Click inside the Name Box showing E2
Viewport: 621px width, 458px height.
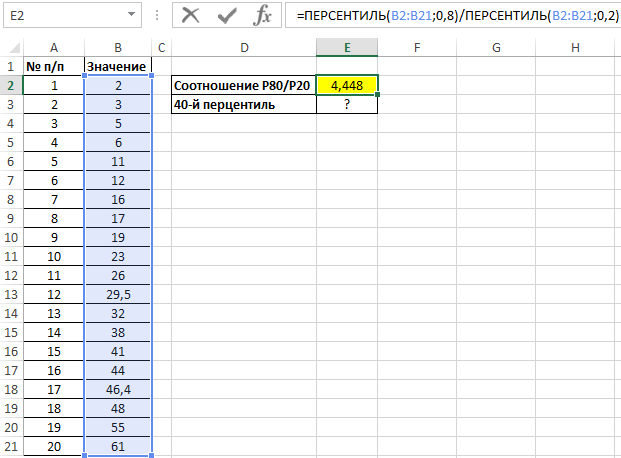pyautogui.click(x=60, y=16)
